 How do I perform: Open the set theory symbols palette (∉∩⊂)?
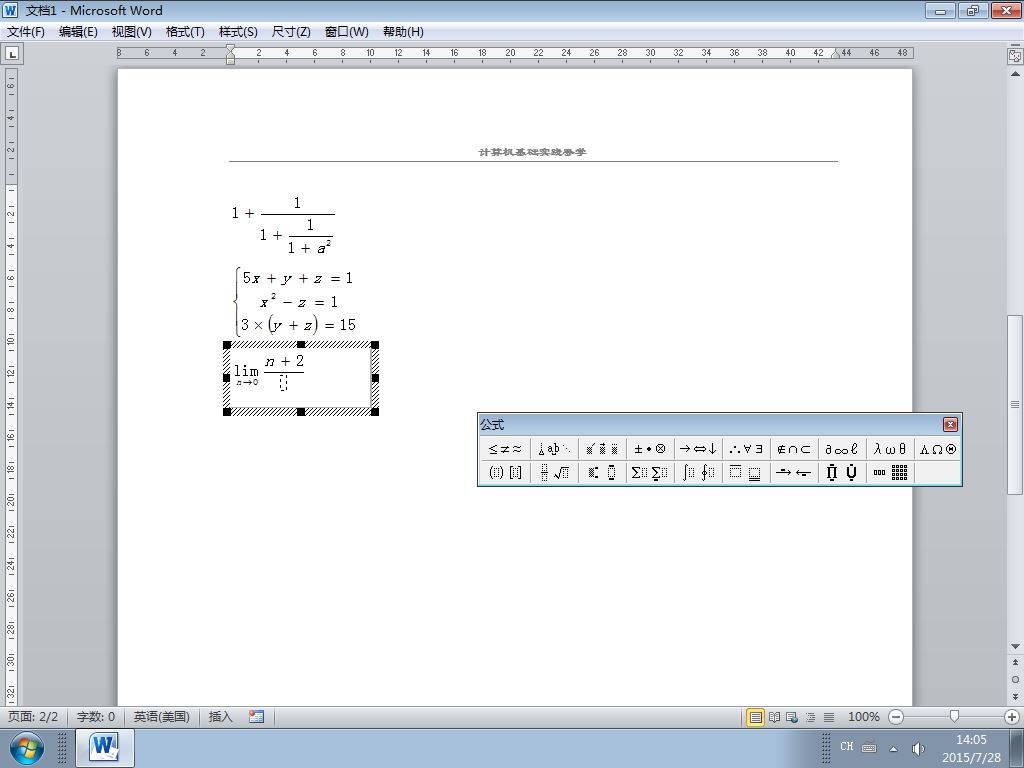click(x=794, y=449)
